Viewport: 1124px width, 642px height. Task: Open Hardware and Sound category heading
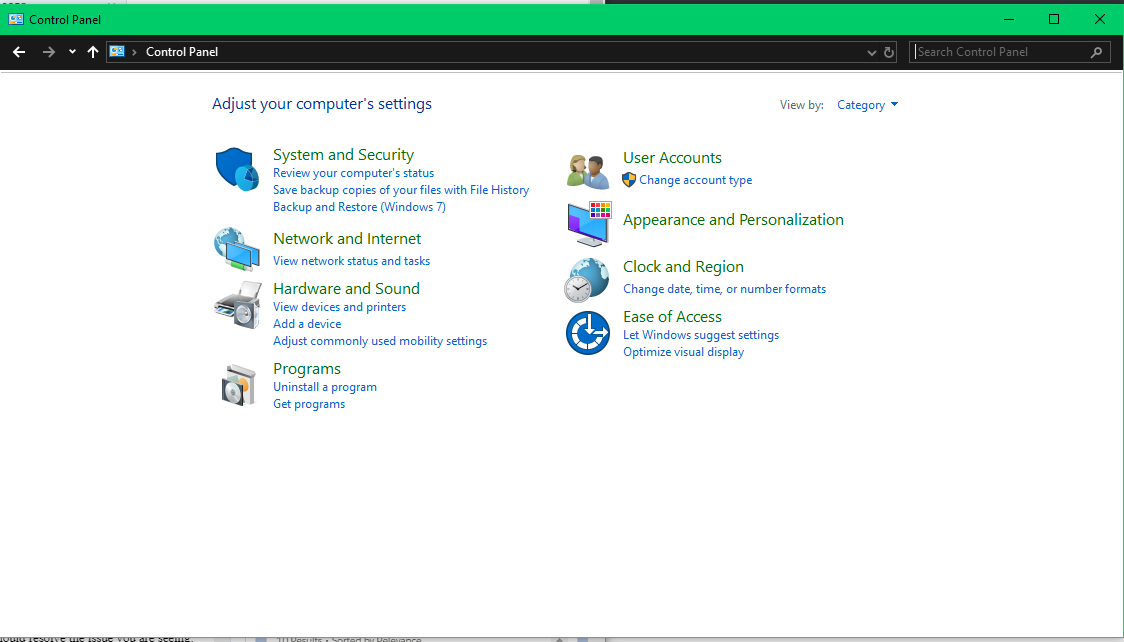[x=346, y=289]
